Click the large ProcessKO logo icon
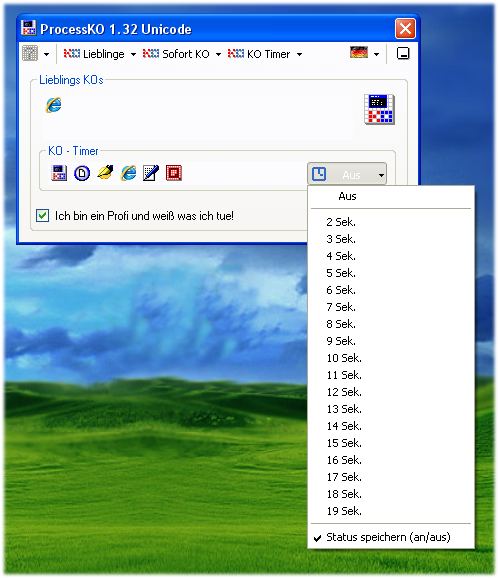Viewport: 498px width, 578px height. (379, 109)
